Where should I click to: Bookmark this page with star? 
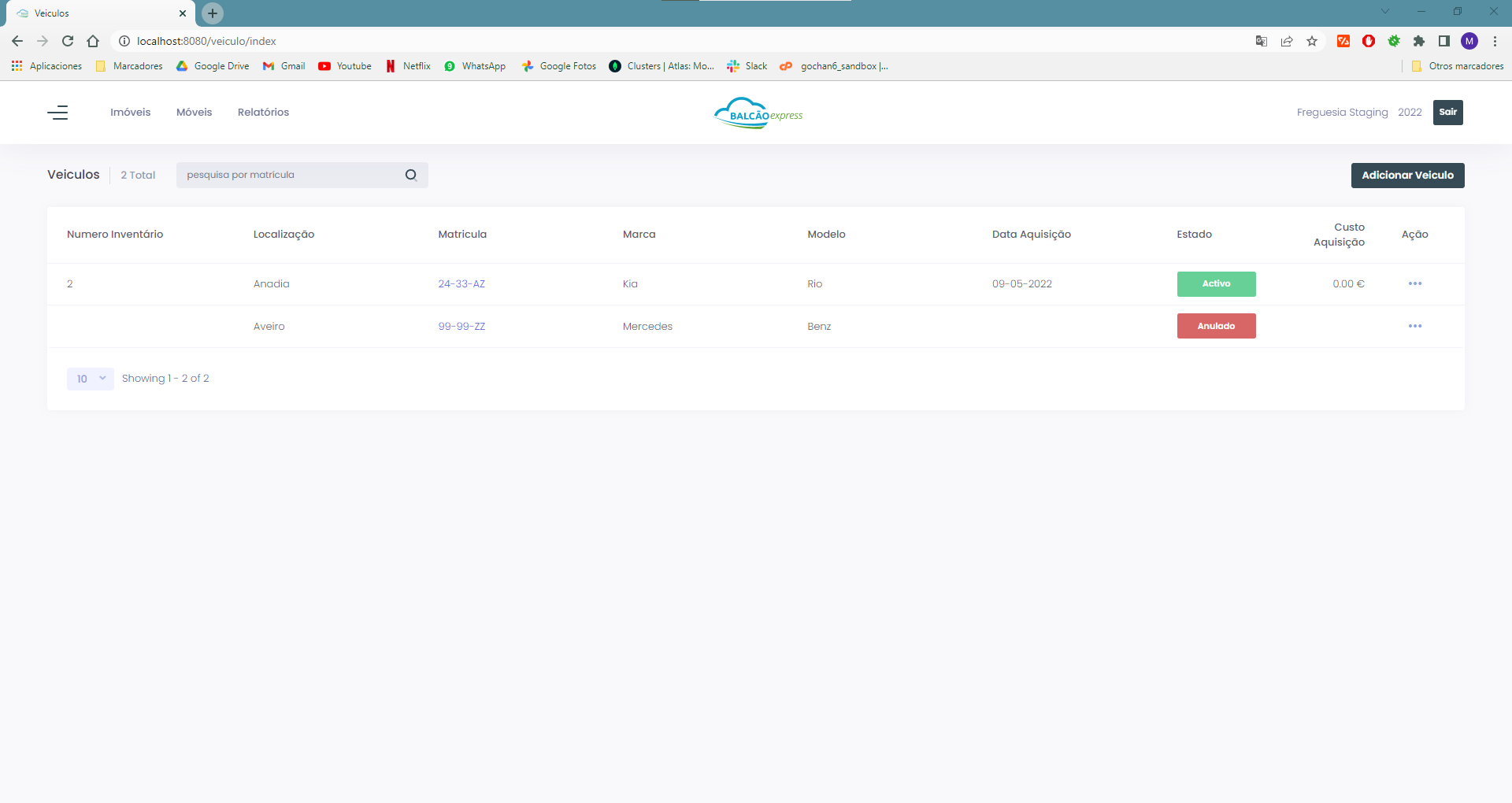tap(1312, 41)
